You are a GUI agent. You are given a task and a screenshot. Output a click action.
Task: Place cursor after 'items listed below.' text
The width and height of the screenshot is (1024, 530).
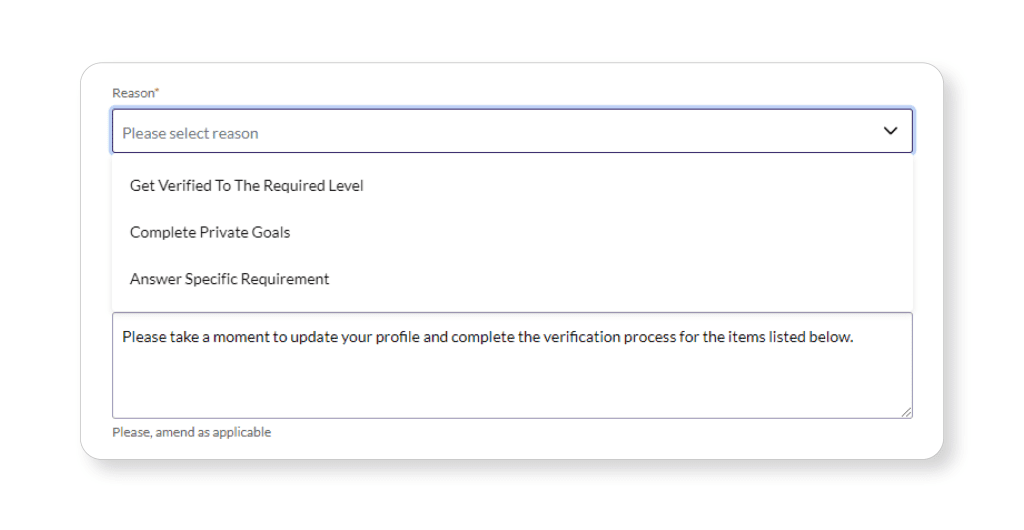tap(855, 337)
